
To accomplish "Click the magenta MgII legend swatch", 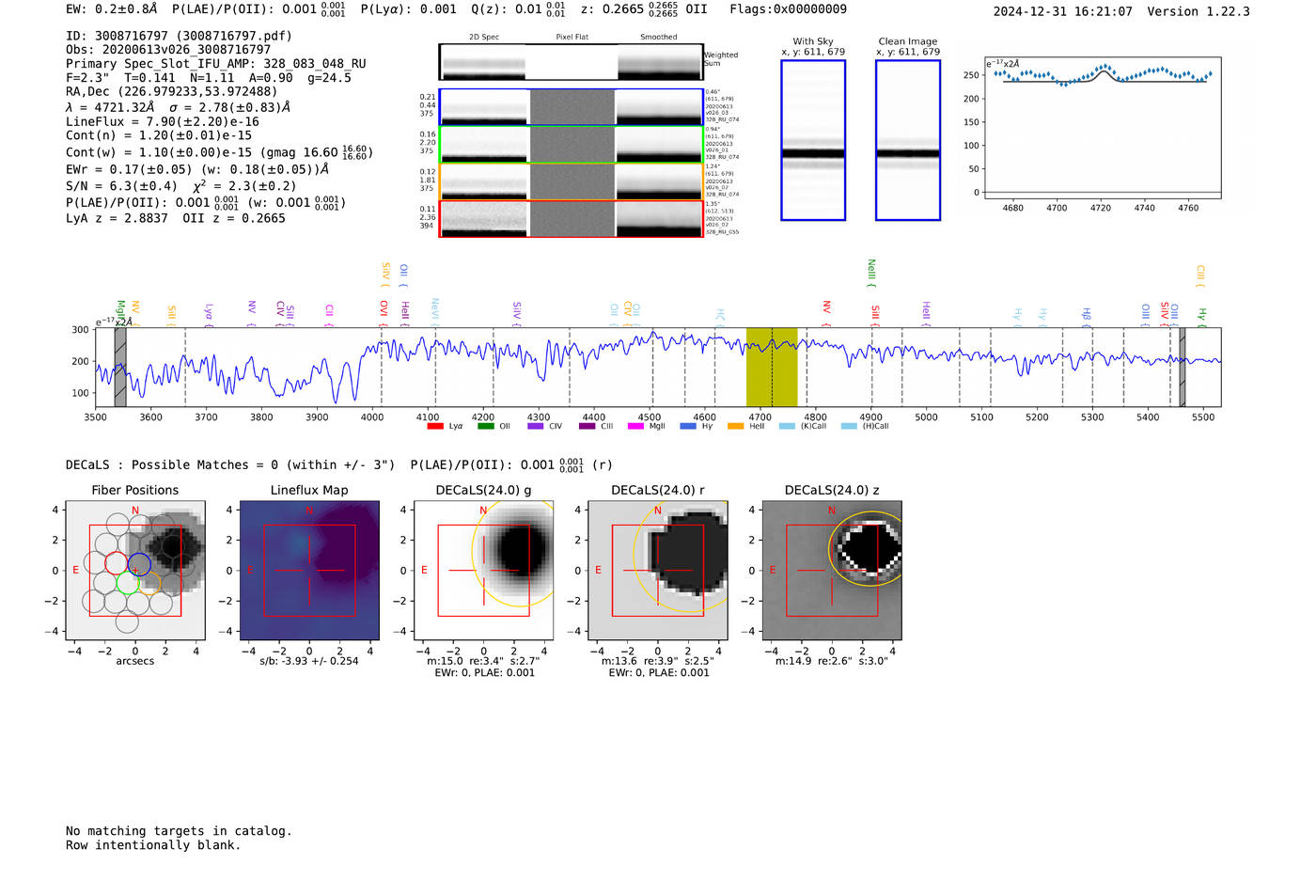I will tap(635, 426).
